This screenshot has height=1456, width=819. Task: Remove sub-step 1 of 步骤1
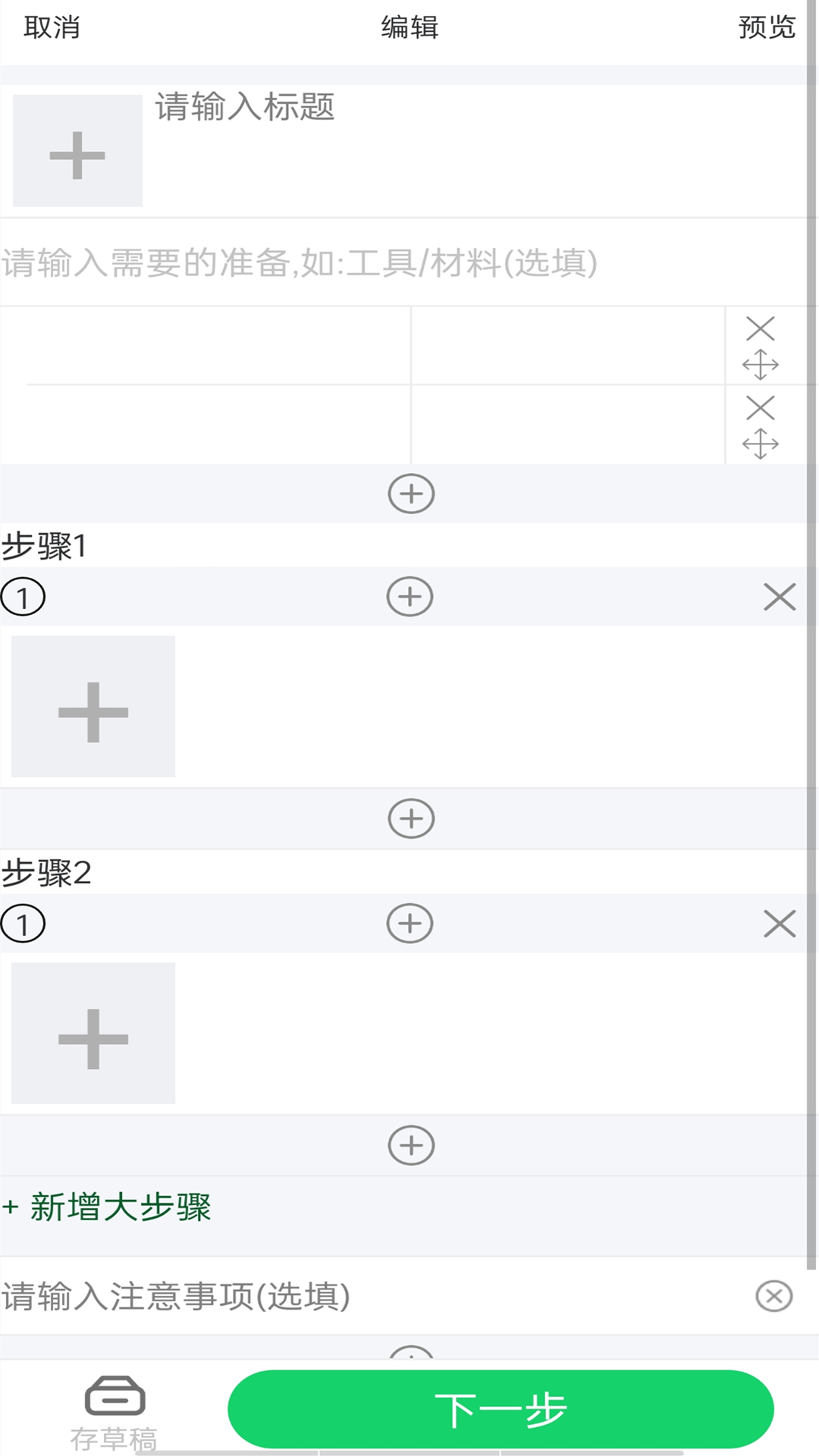point(780,597)
